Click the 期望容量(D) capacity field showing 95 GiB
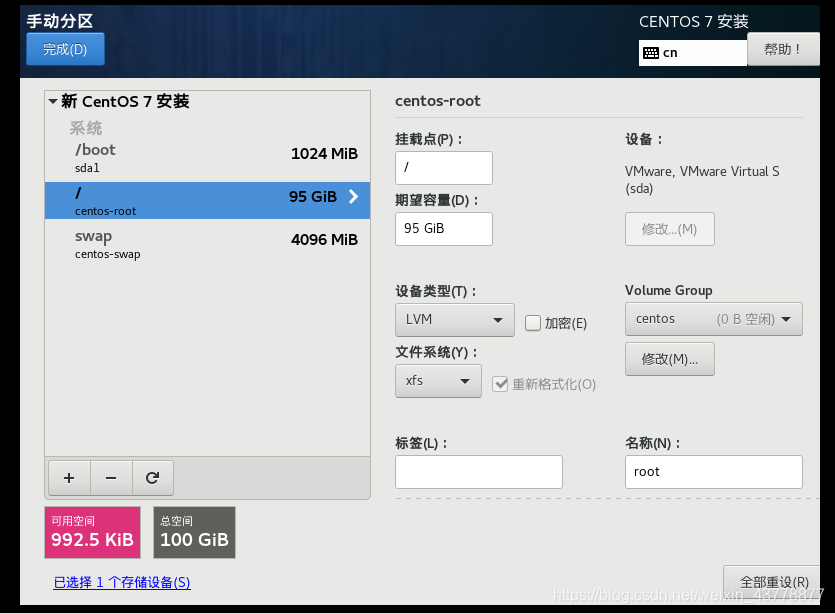The height and width of the screenshot is (614, 835). click(444, 229)
